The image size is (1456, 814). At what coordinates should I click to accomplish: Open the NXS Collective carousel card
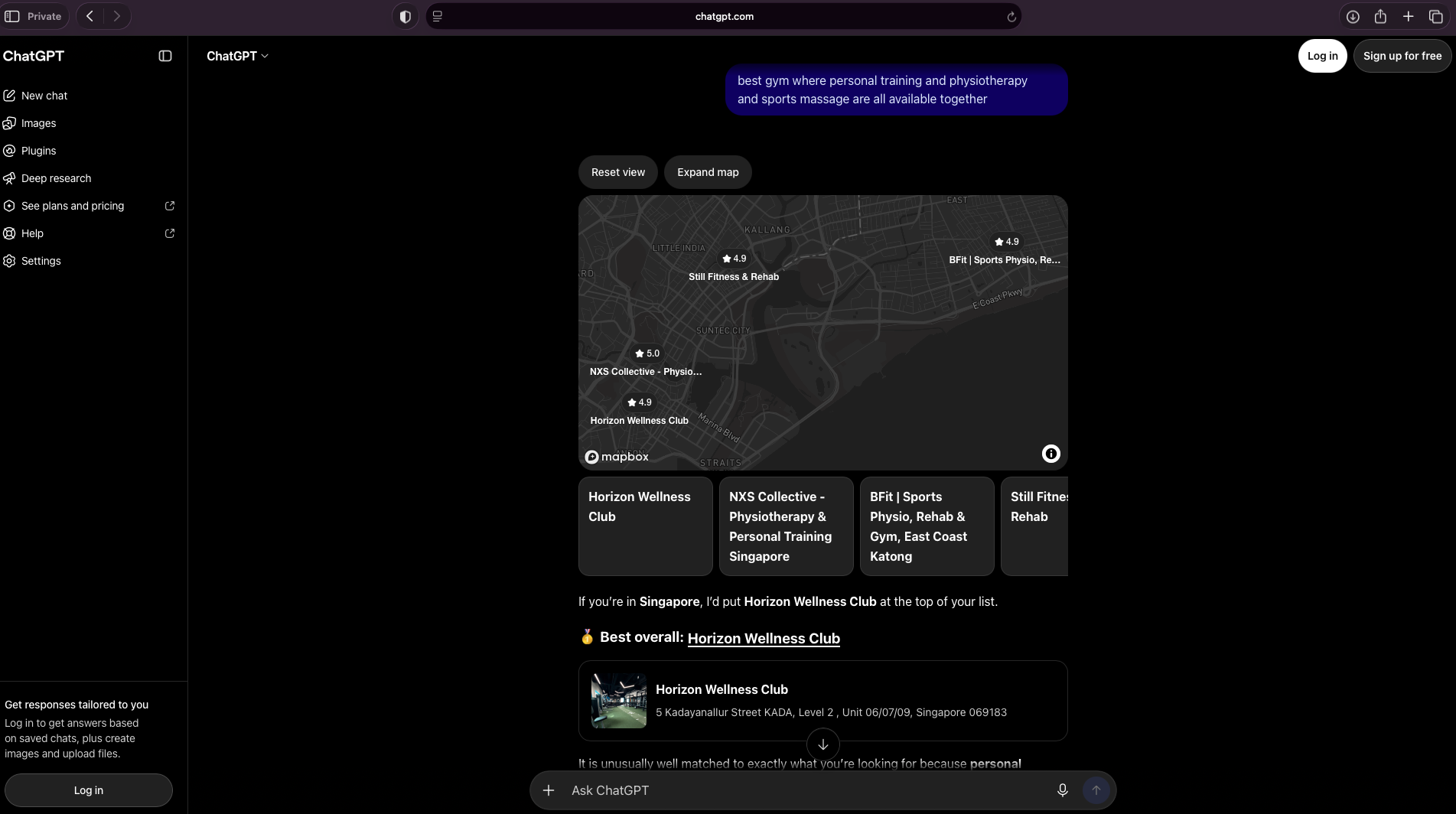tap(787, 526)
